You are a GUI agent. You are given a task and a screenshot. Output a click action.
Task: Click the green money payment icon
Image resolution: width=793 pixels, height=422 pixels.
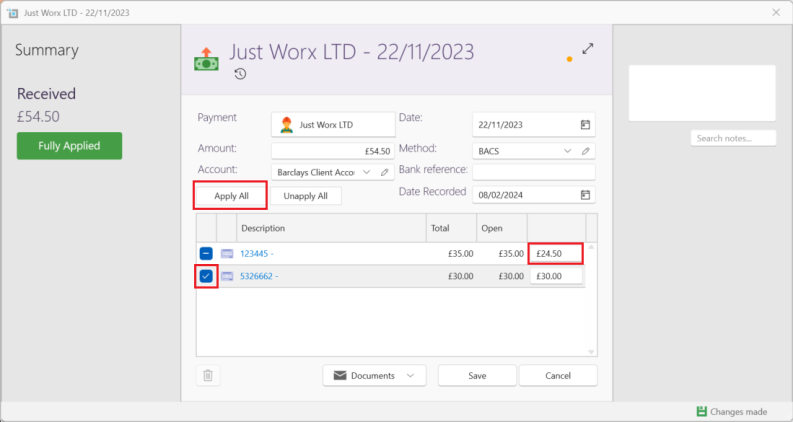206,59
